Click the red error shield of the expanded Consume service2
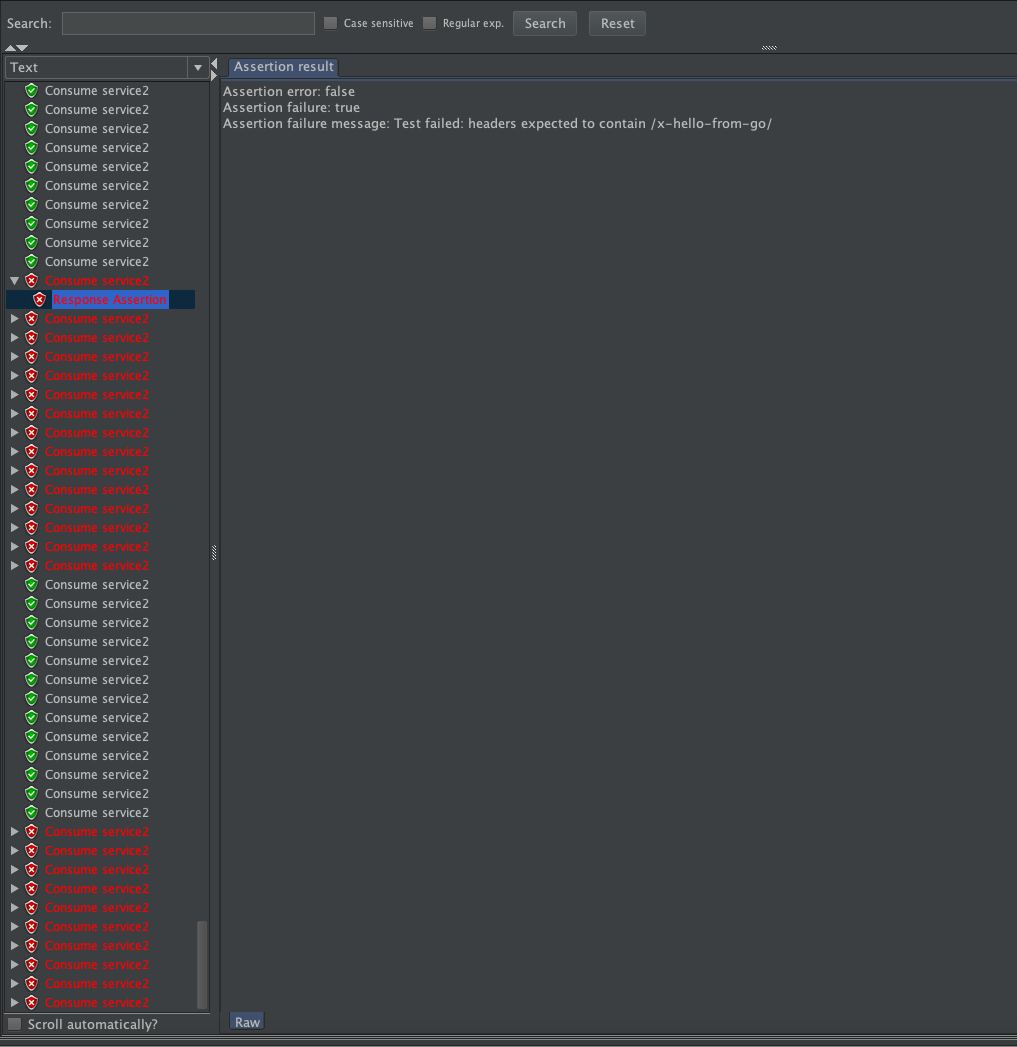 [31, 280]
